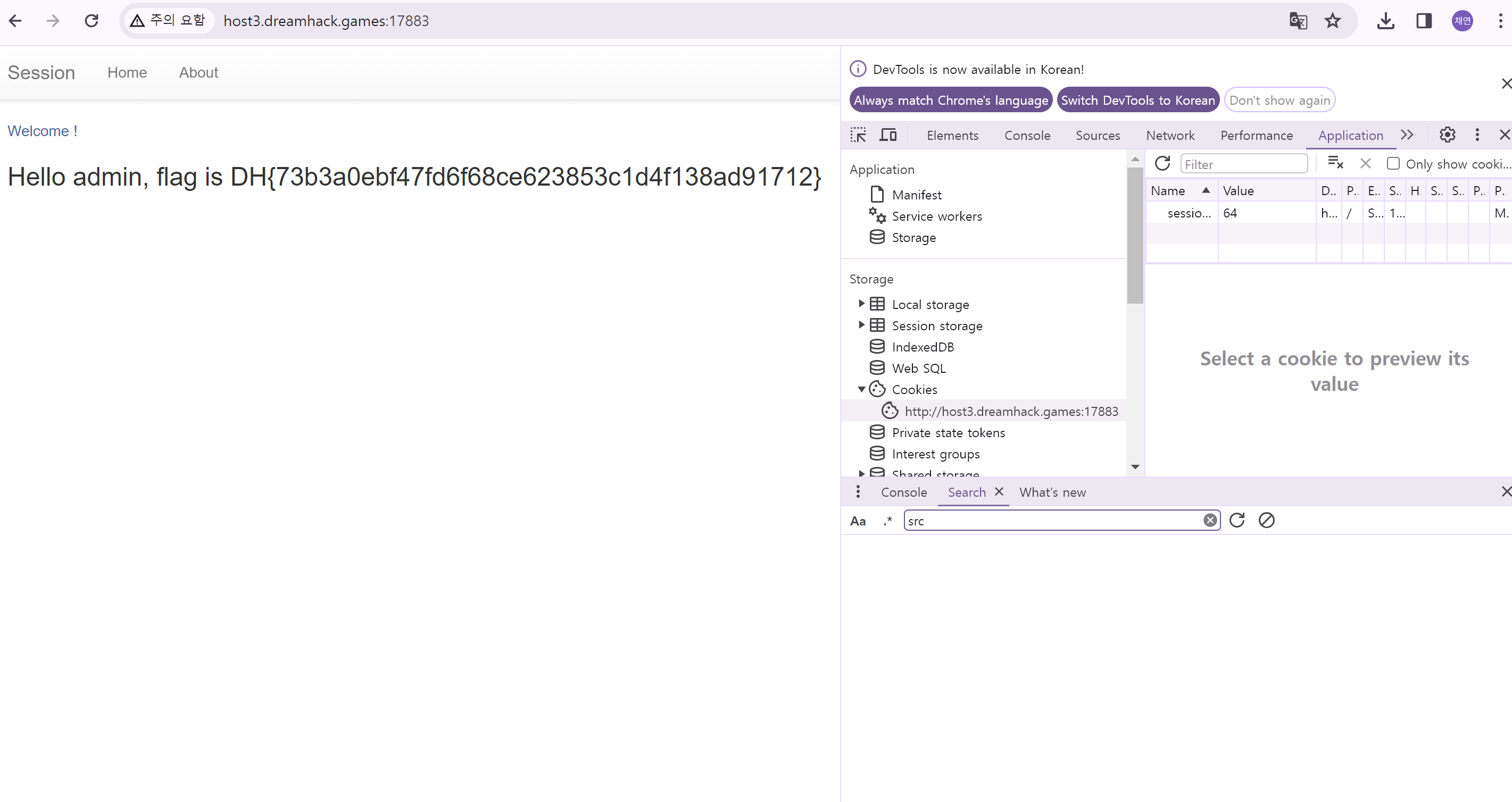Open the Console drawer tab
Image resolution: width=1512 pixels, height=802 pixels.
(903, 492)
